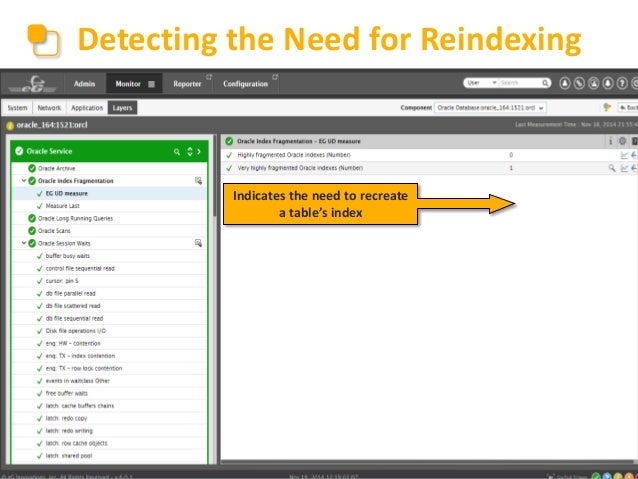
Task: Select enq: HW - contention item
Action: [73, 343]
